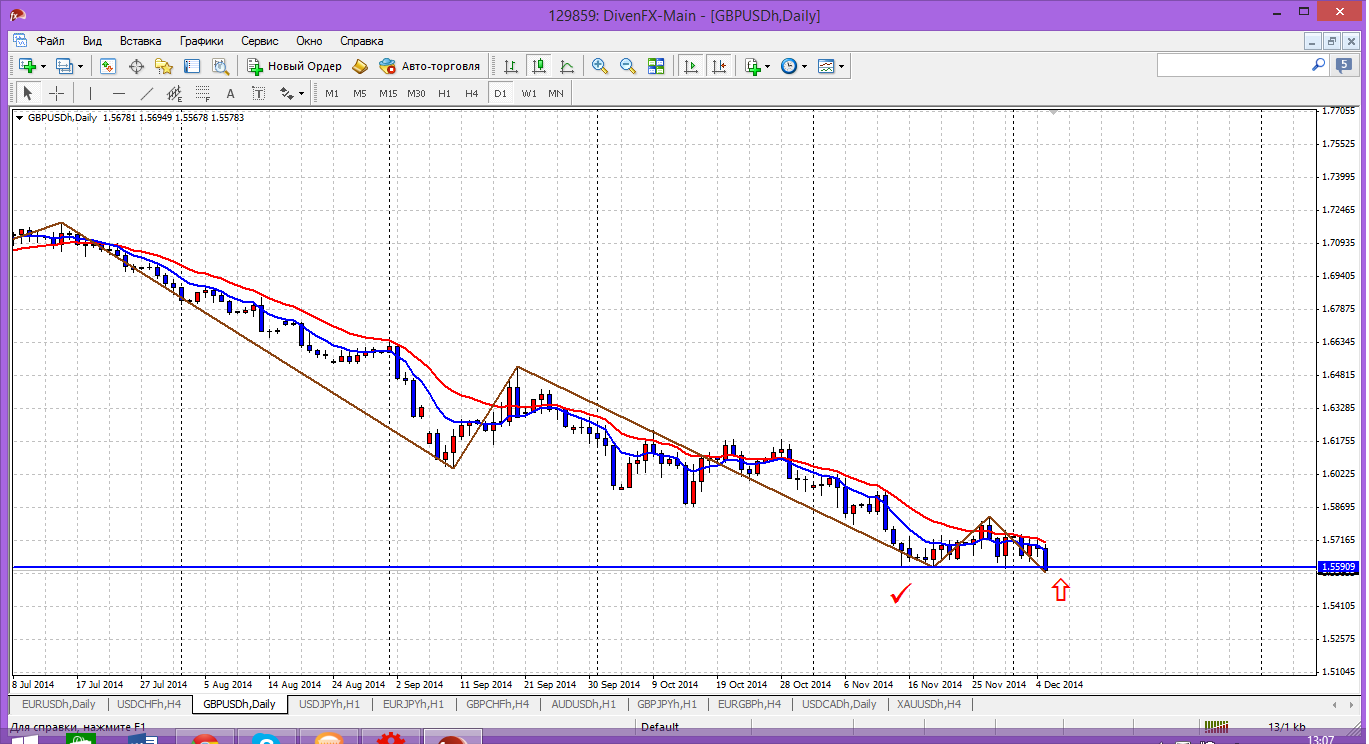Click the Новый Ордер button

coord(296,66)
